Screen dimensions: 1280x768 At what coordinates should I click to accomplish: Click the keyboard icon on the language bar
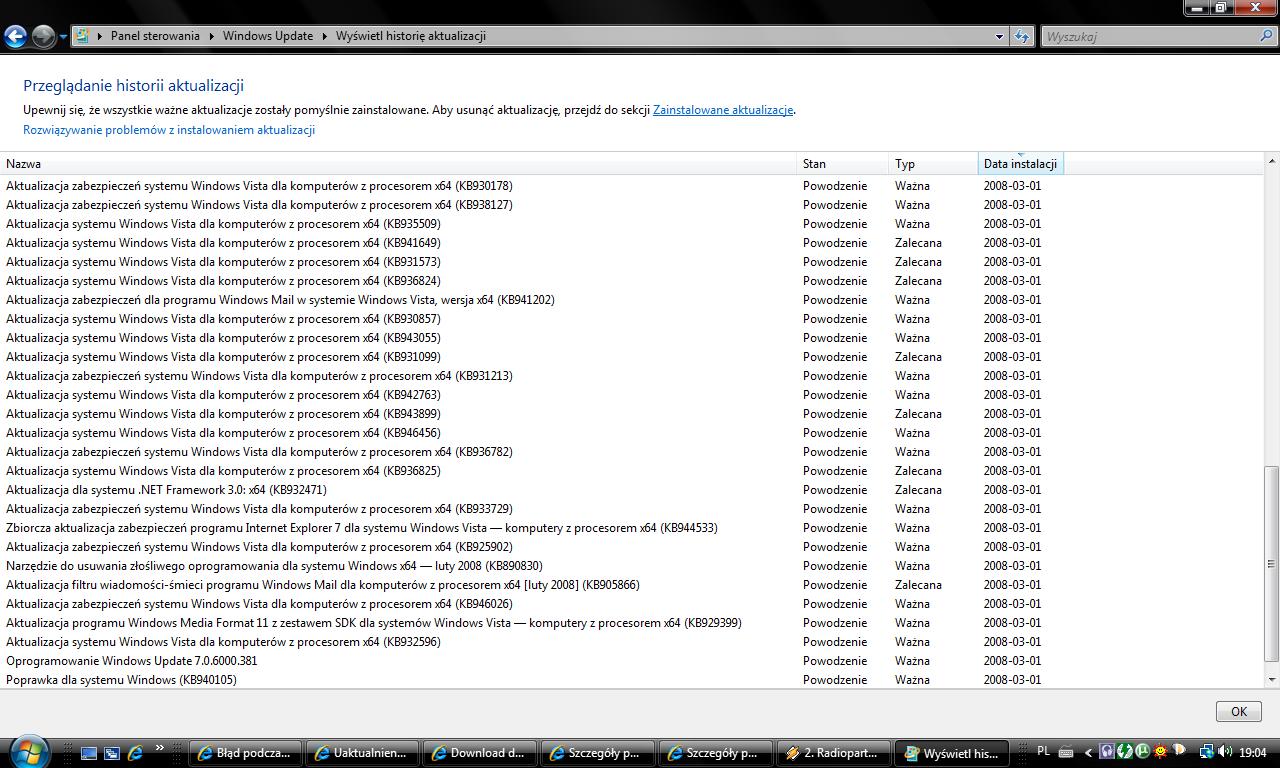(x=1066, y=752)
